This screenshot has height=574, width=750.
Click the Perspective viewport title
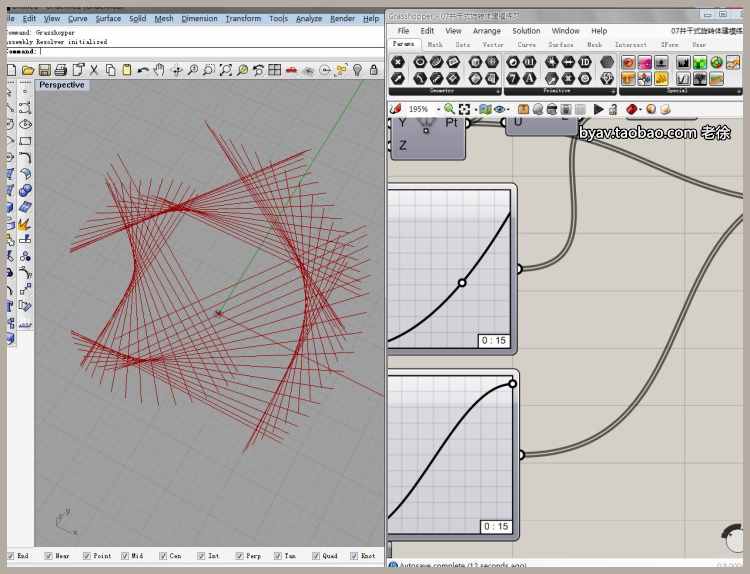62,85
